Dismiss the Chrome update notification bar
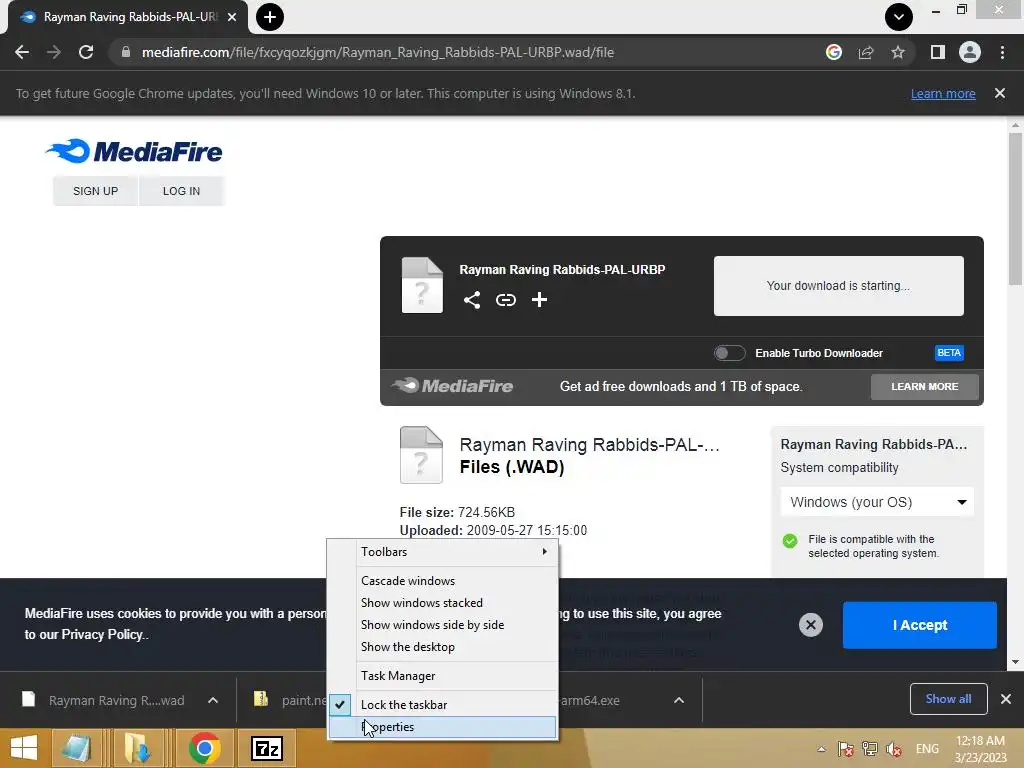Viewport: 1024px width, 768px height. pos(1000,93)
